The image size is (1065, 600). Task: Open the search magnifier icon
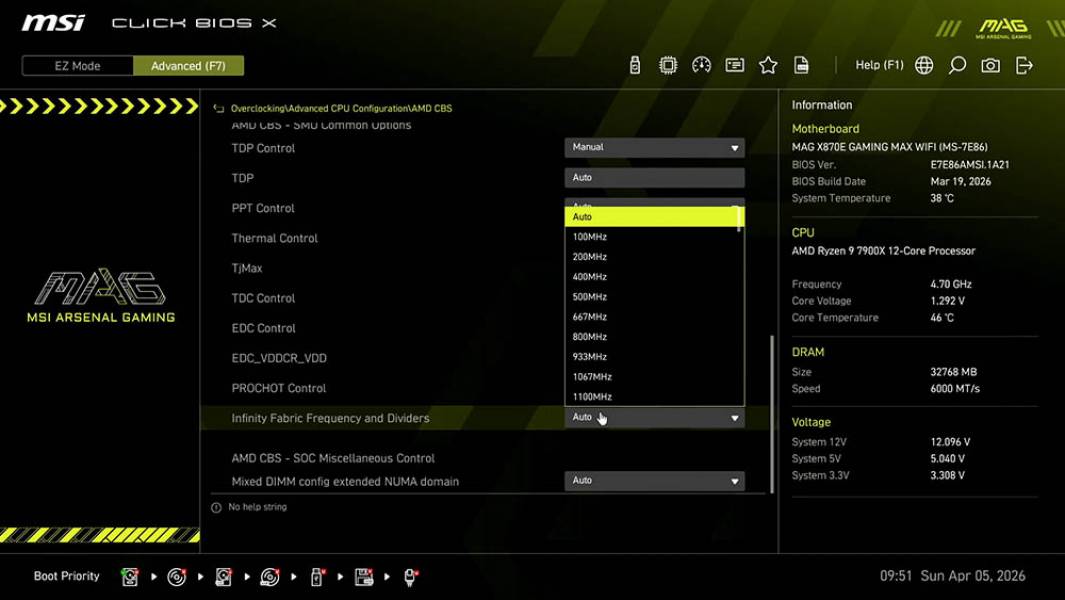pos(955,64)
